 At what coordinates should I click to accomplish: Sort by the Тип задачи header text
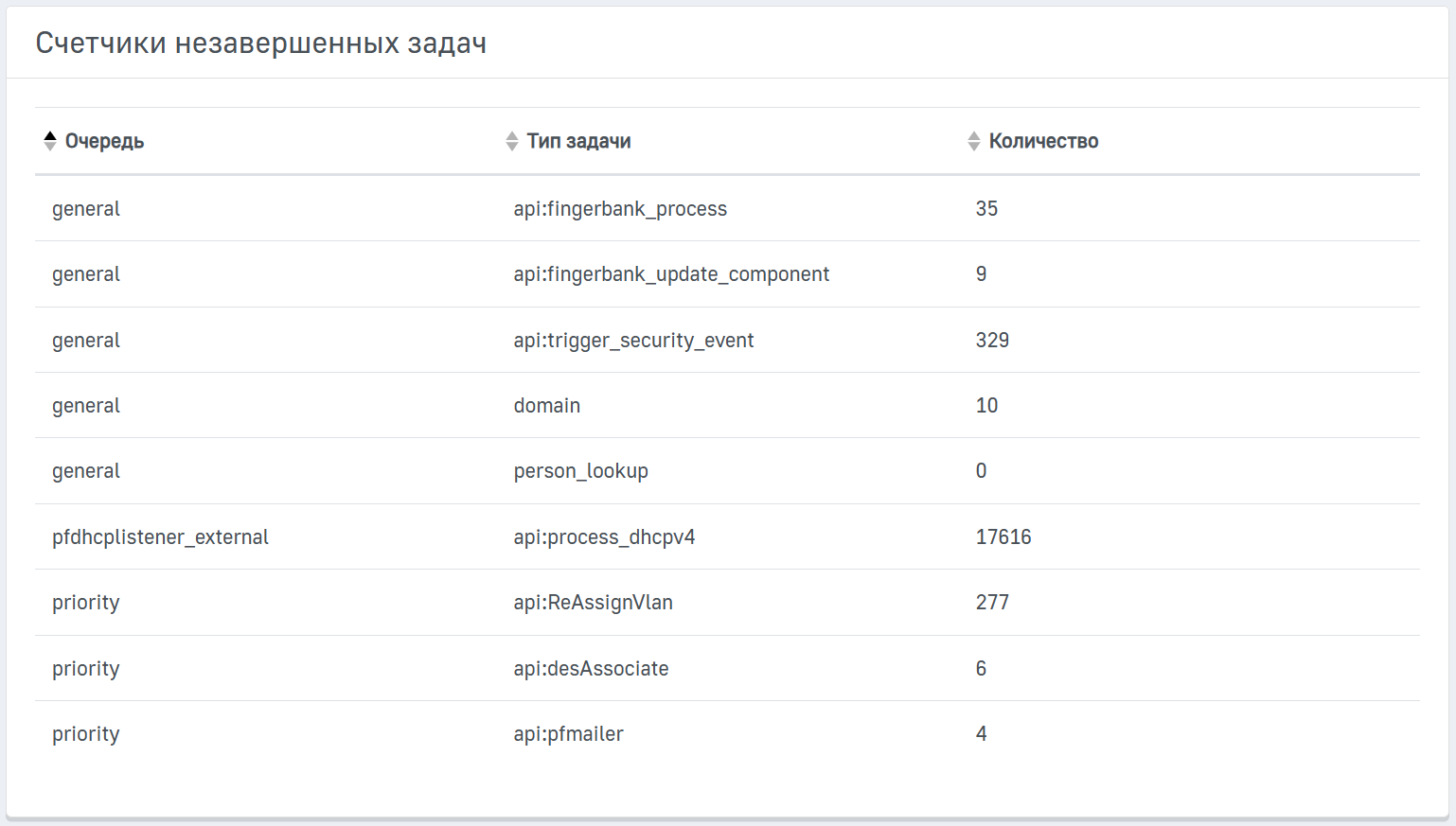(x=578, y=141)
